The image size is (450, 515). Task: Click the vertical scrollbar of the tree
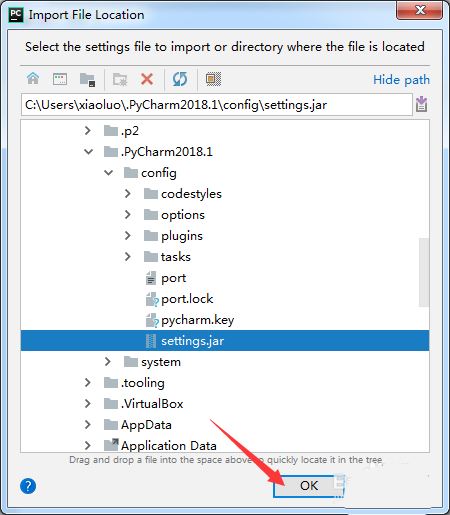(x=424, y=272)
